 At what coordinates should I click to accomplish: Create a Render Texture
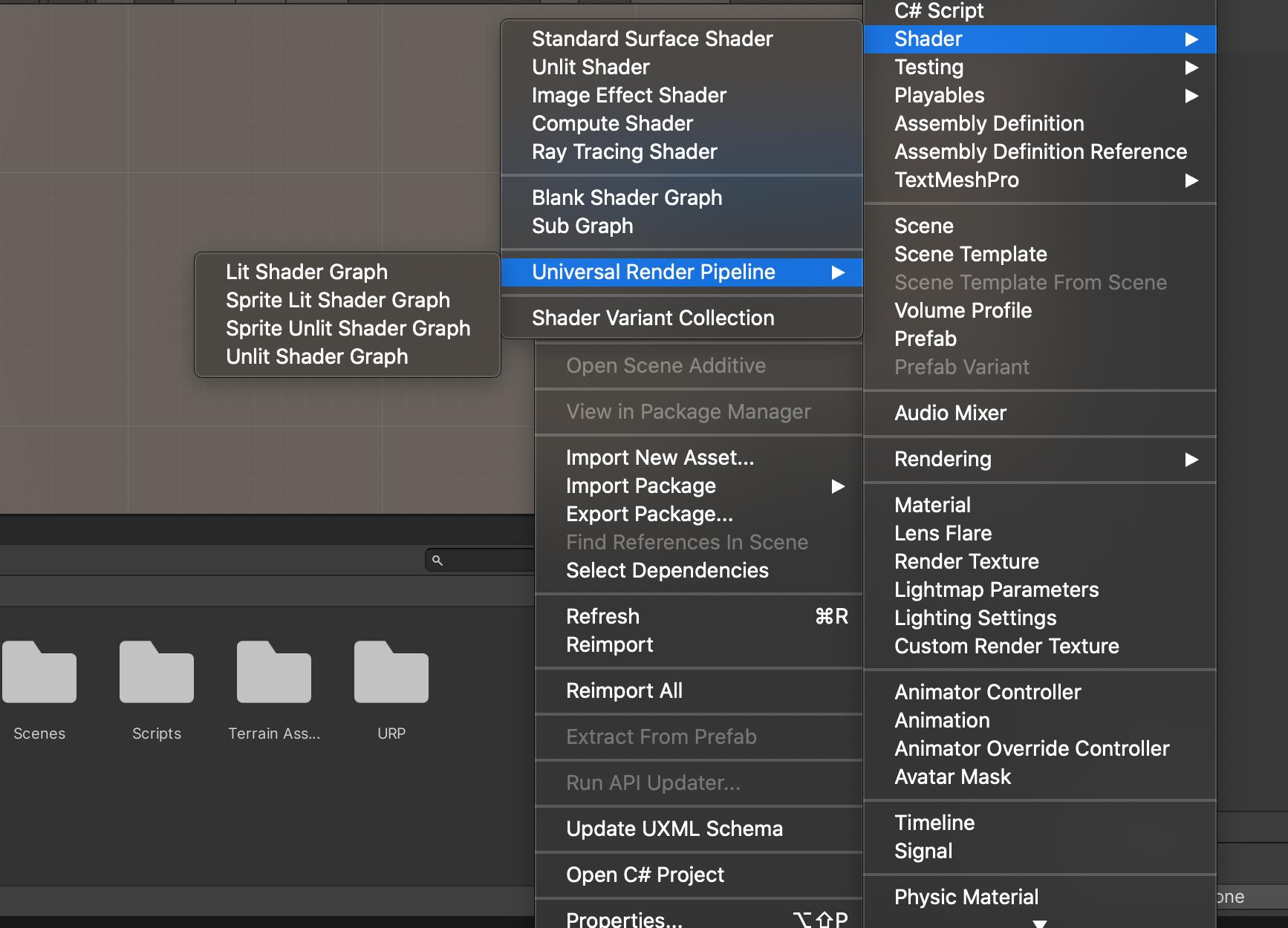point(1040,562)
